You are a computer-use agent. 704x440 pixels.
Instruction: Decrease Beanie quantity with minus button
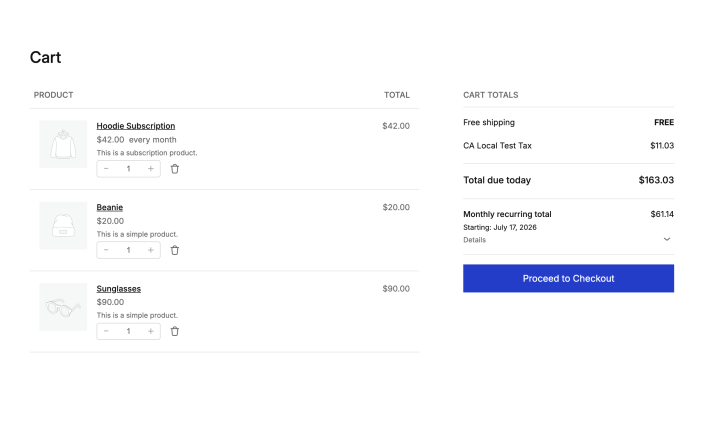pyautogui.click(x=106, y=250)
